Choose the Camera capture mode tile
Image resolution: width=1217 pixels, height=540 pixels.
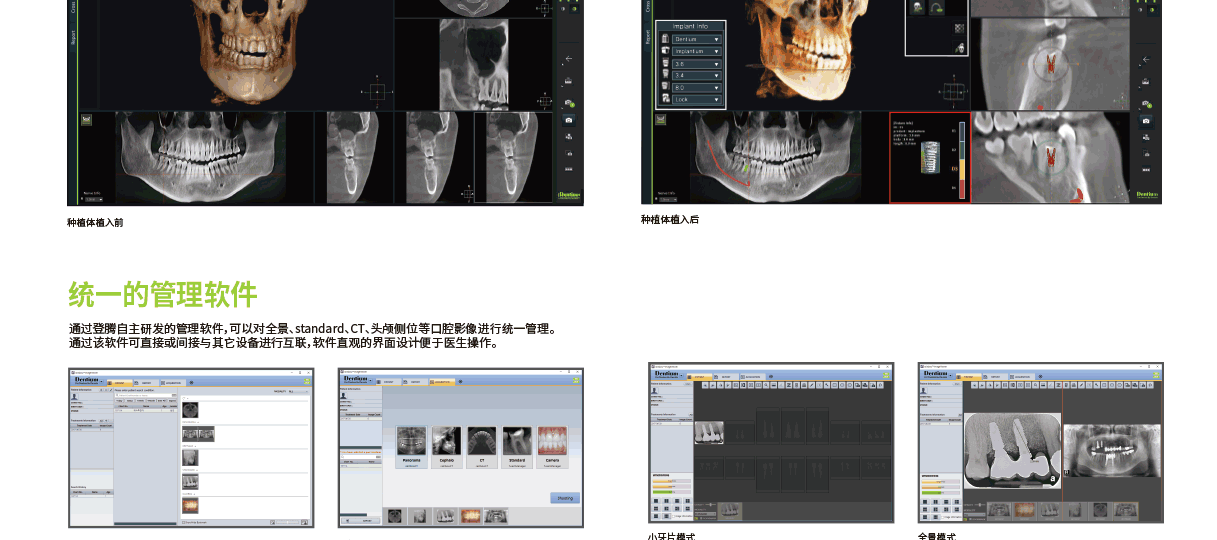(x=551, y=446)
